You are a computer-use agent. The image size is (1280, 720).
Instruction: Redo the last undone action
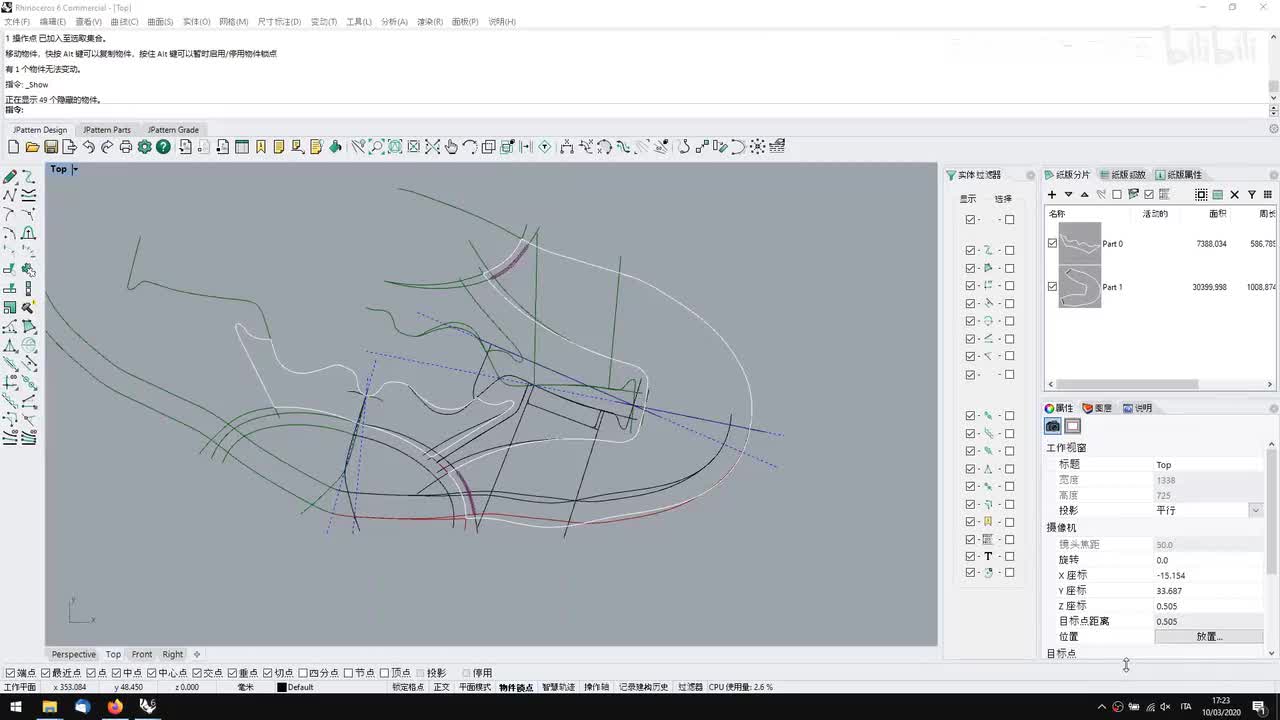(106, 147)
